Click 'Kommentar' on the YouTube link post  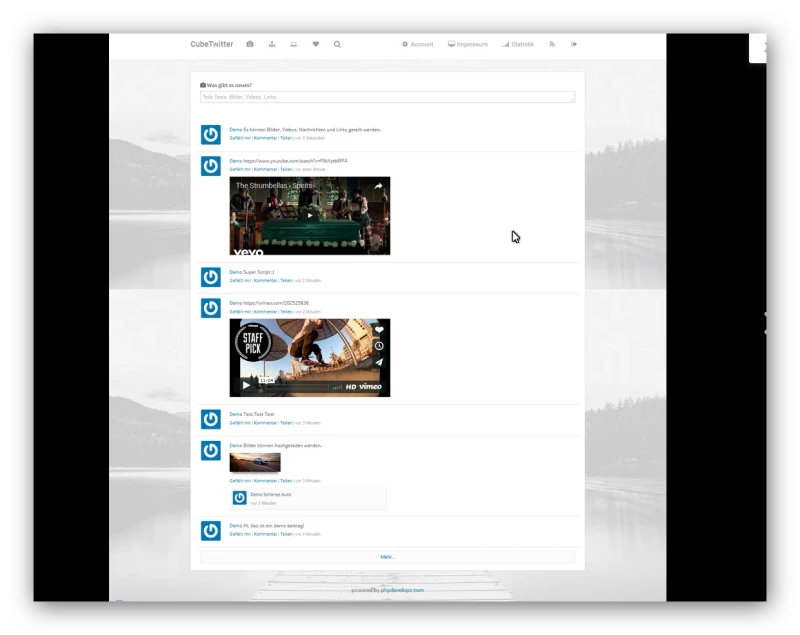coord(265,169)
